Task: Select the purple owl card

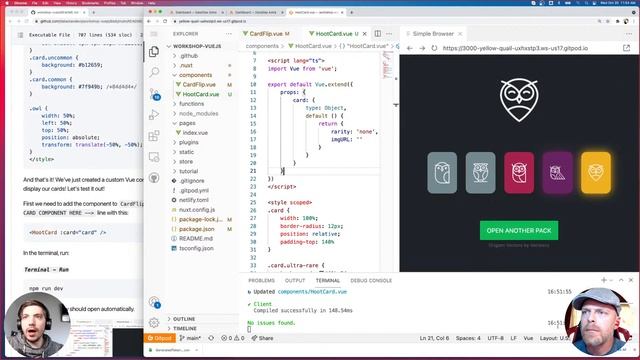Action: pos(557,173)
